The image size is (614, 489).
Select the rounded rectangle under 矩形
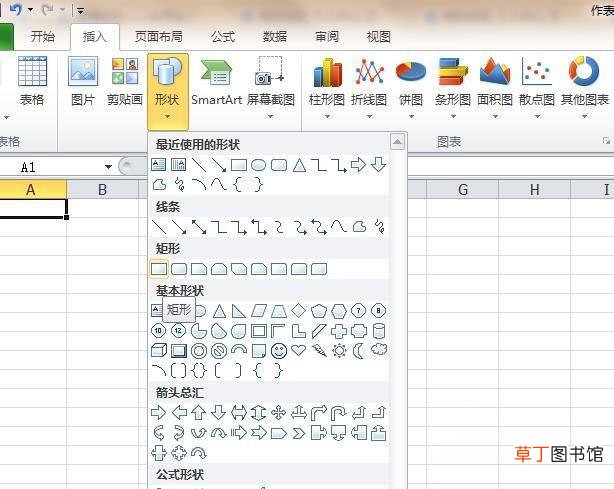179,269
